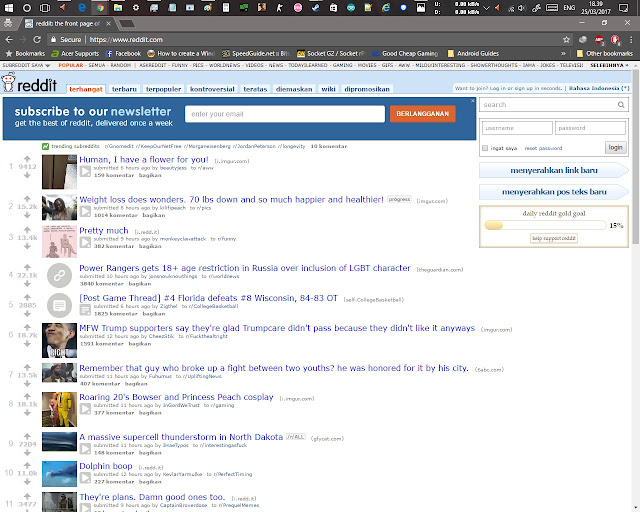Screen dimensions: 640x512
Task: Expand inline media for "Weight loss does wonders" post
Action: point(85,211)
